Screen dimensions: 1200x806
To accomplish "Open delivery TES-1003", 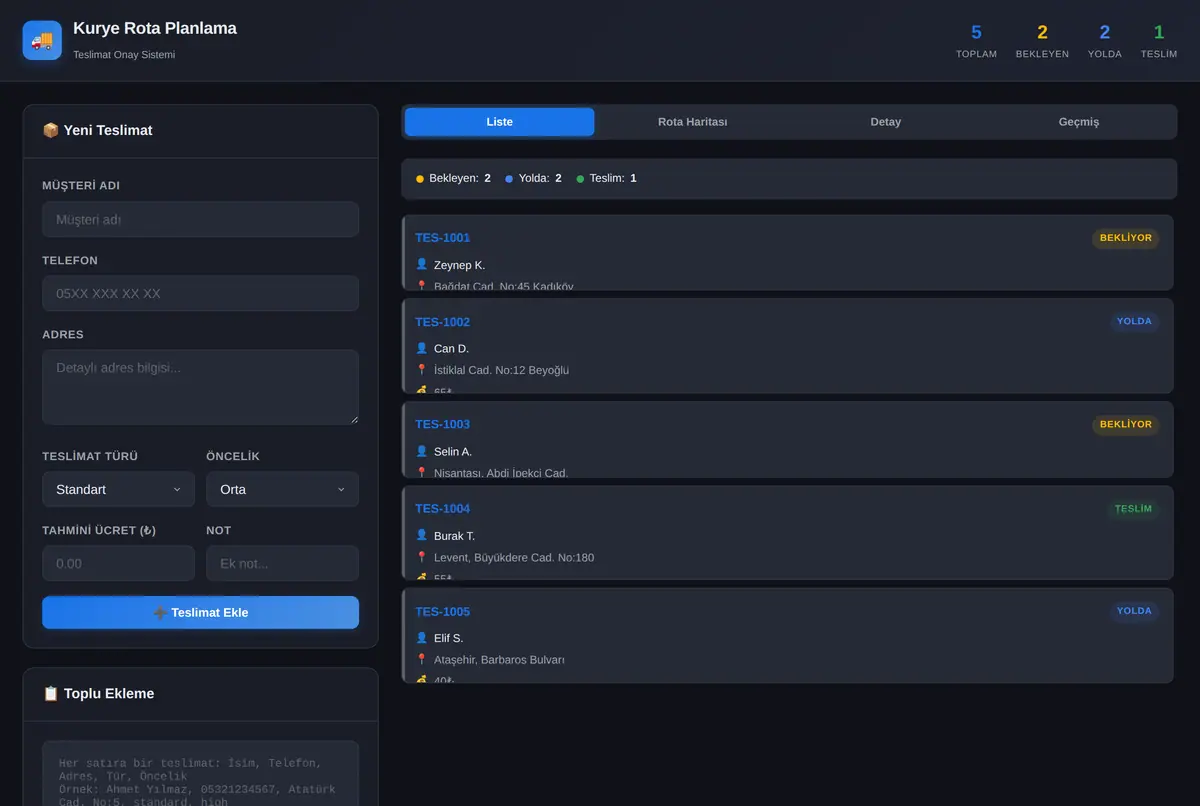I will coord(788,440).
